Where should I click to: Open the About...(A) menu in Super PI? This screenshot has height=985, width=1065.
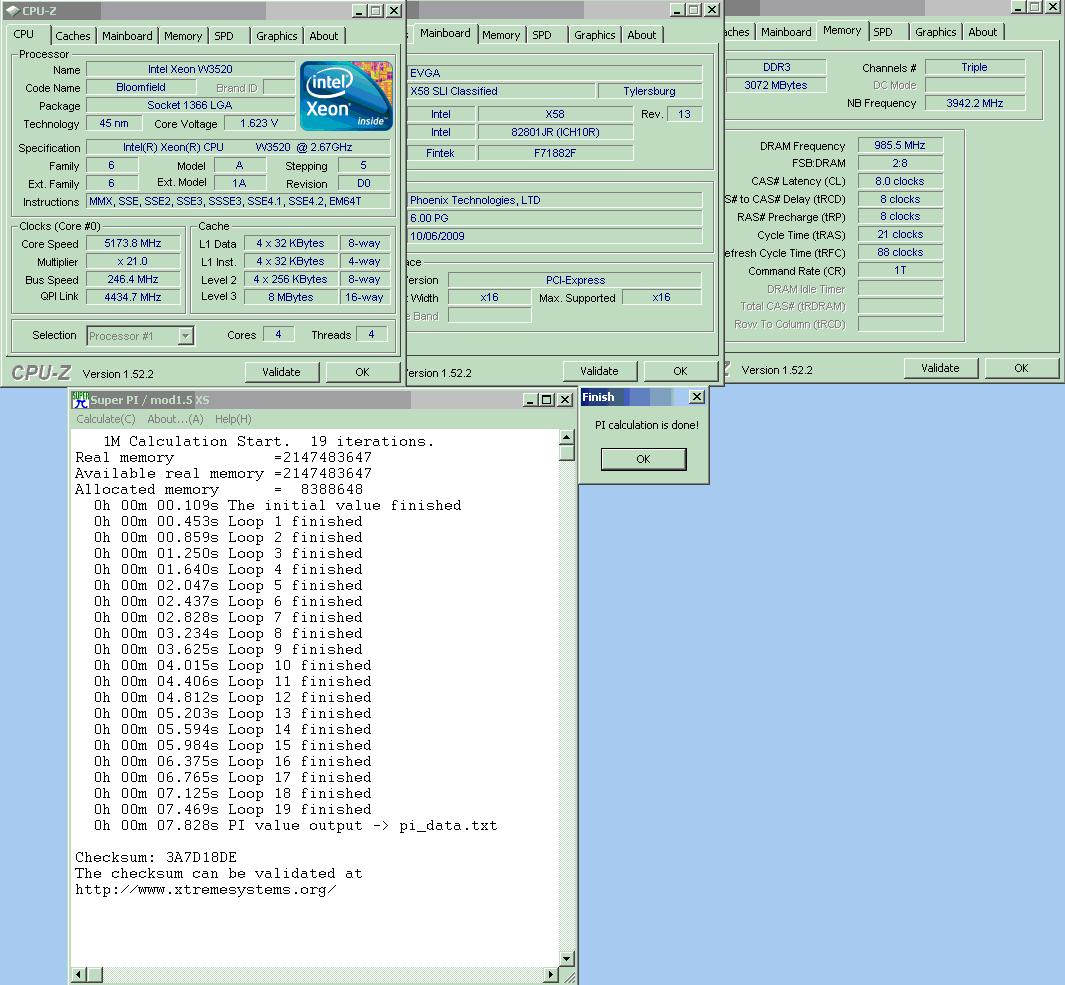point(175,419)
